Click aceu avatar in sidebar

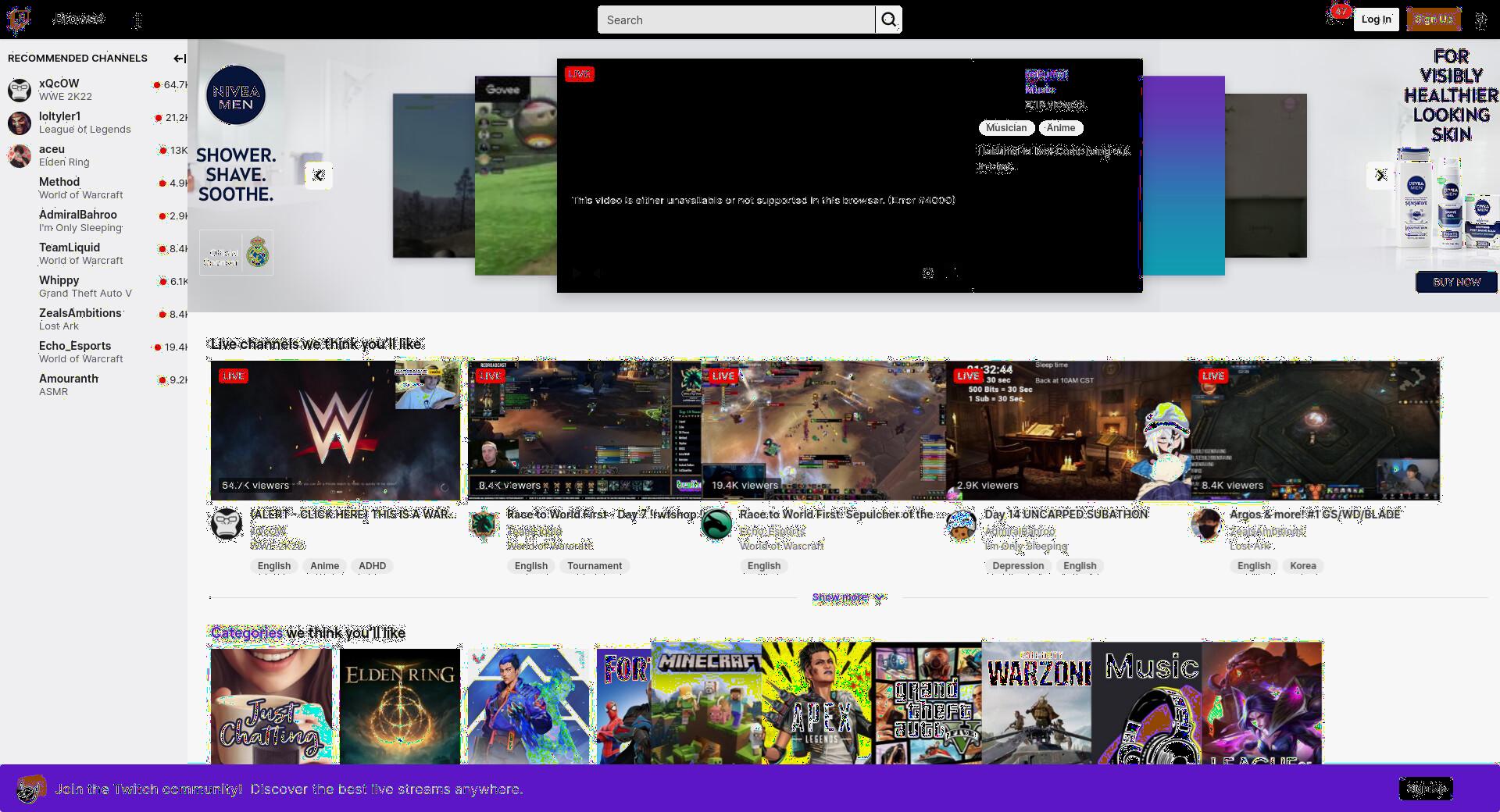pyautogui.click(x=20, y=155)
